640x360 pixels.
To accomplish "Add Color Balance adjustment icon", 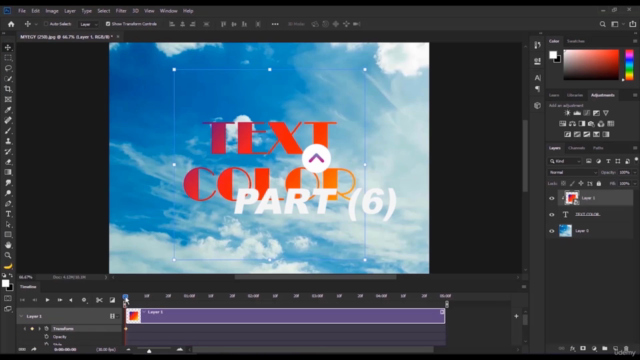I will click(573, 124).
